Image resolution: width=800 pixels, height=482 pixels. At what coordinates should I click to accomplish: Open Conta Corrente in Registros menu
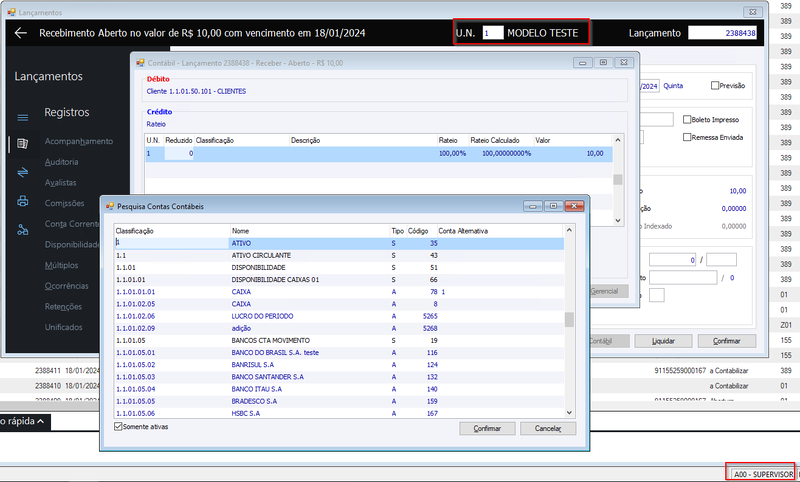(x=71, y=224)
